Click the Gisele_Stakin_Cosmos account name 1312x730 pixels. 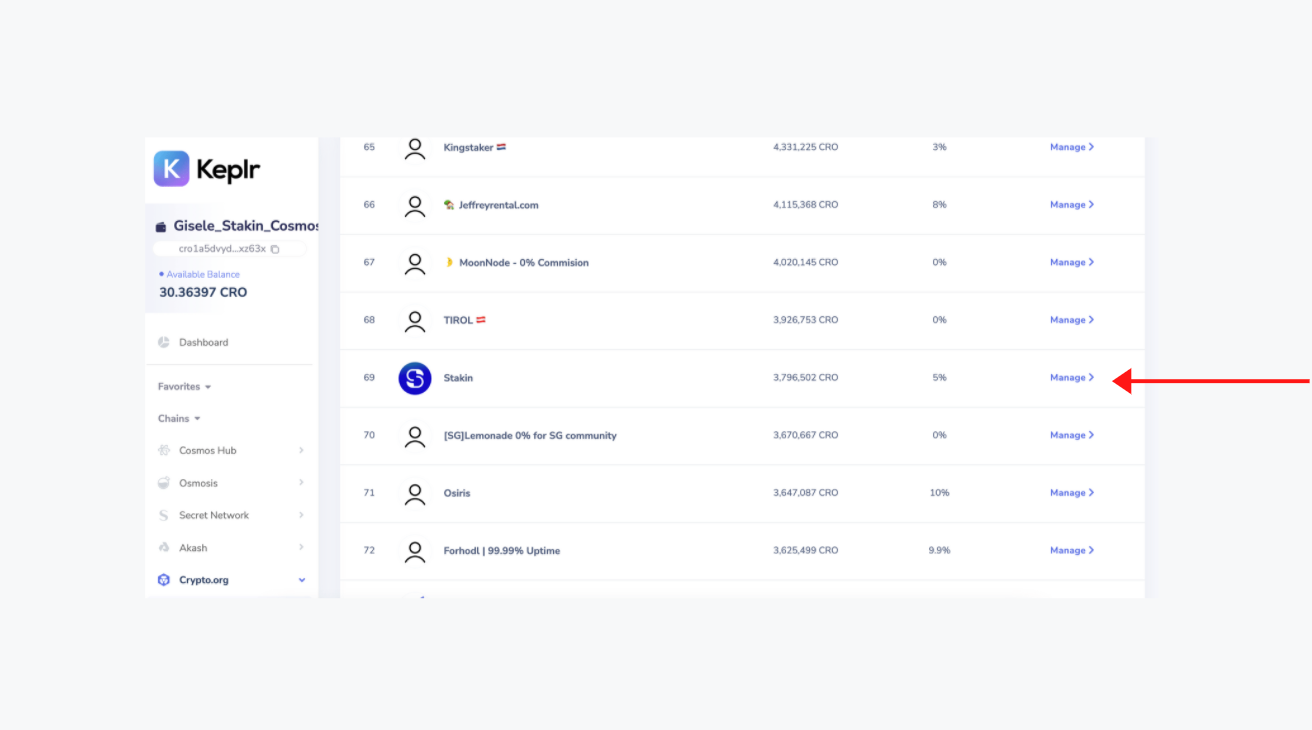tap(246, 226)
